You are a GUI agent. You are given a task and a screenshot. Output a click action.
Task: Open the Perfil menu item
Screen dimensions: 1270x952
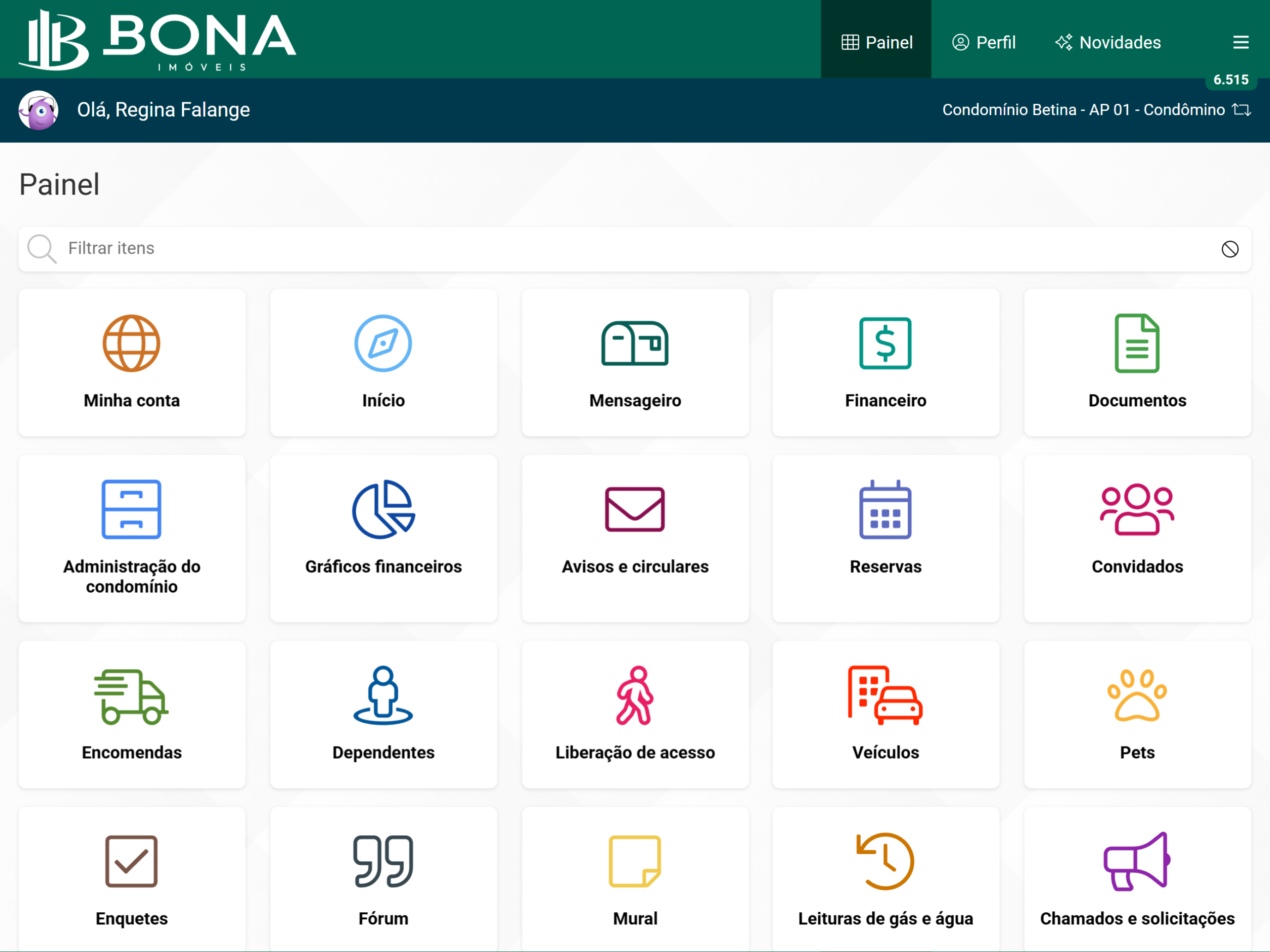click(x=984, y=42)
